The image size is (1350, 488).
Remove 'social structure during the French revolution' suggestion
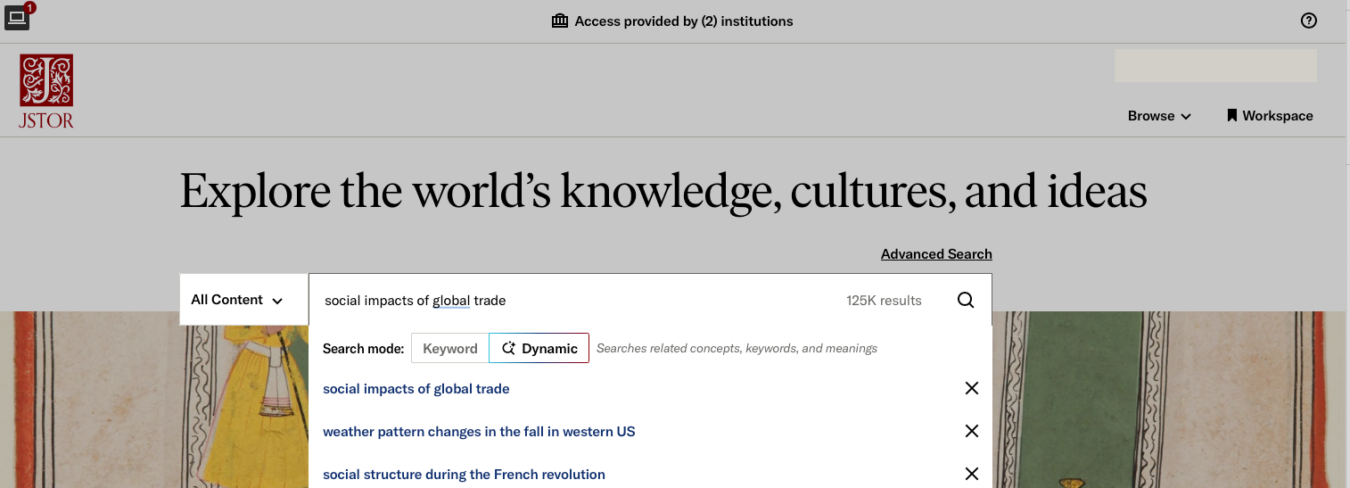(x=971, y=474)
